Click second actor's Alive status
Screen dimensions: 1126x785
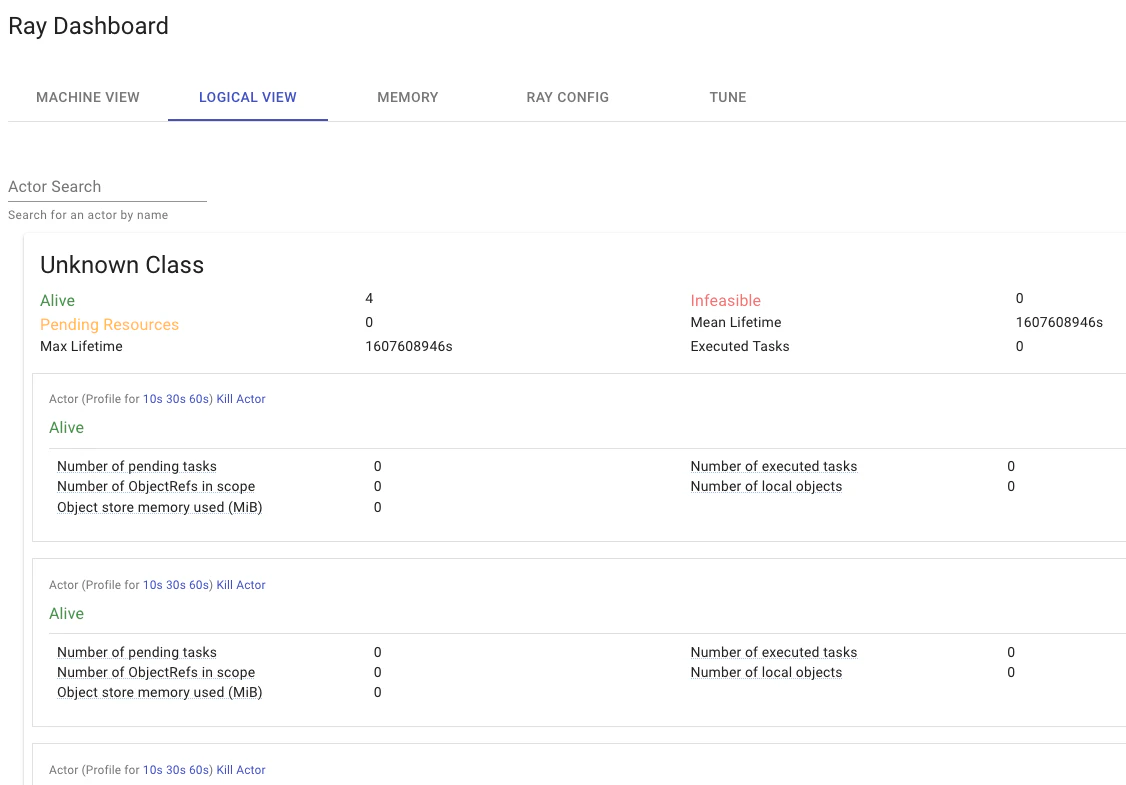click(x=66, y=614)
